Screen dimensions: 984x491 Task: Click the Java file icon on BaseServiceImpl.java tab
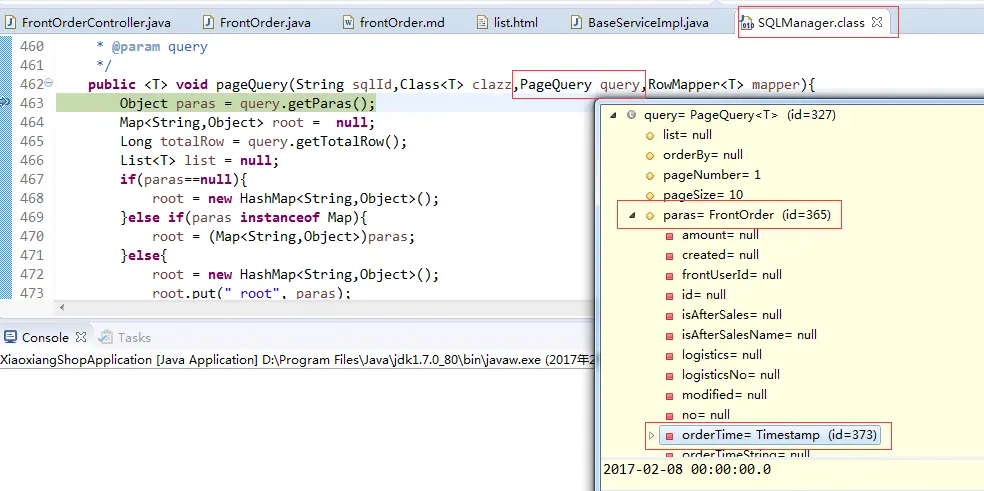click(x=577, y=23)
